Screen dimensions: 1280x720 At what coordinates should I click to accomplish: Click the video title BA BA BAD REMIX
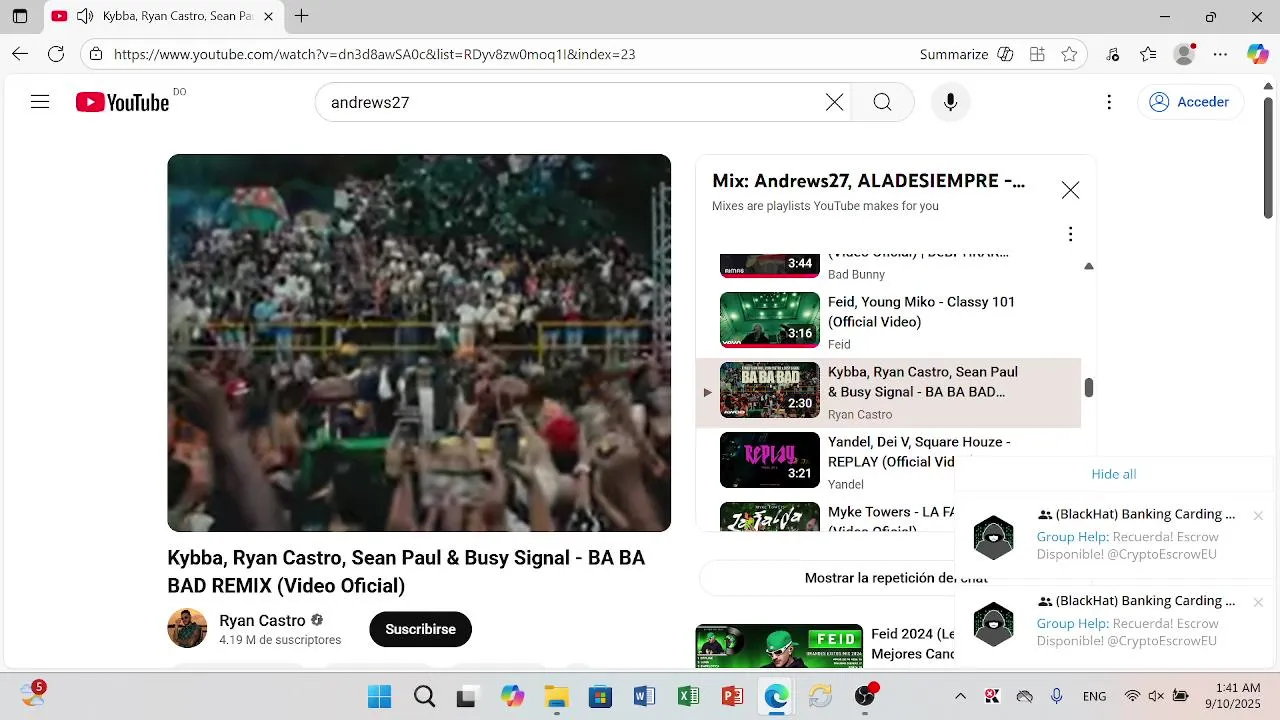(x=406, y=572)
